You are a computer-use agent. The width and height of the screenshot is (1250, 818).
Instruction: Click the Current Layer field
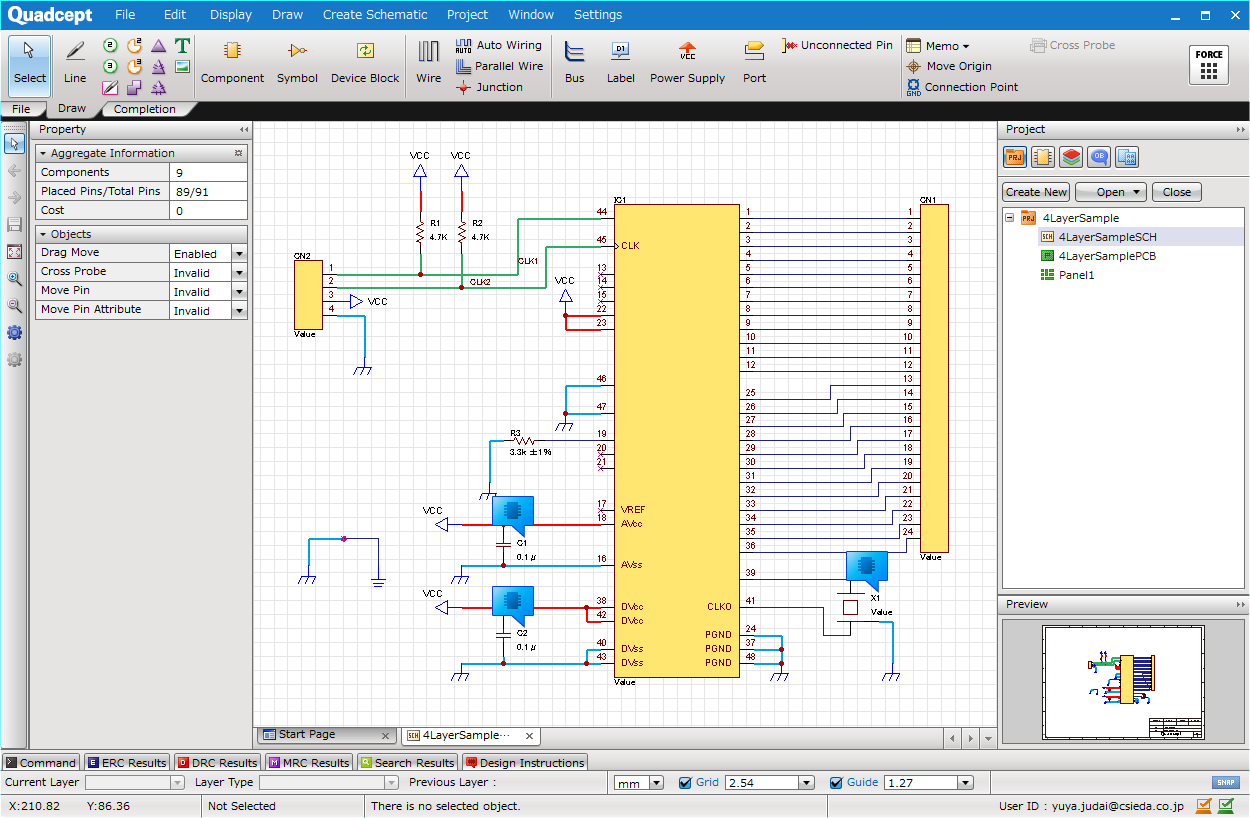pyautogui.click(x=135, y=783)
